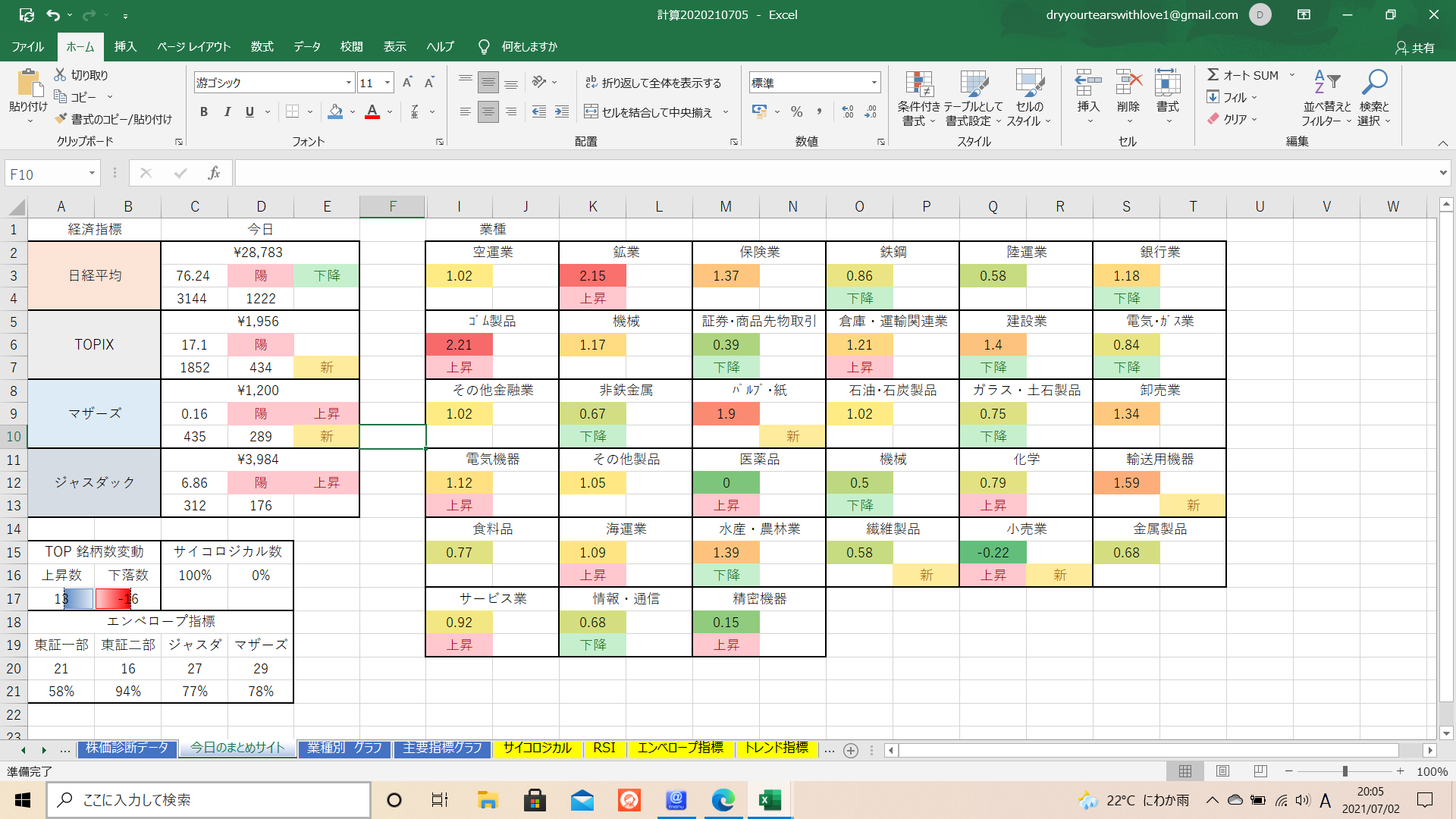Click the Merge and Center cells icon
The image size is (1456, 819).
pos(591,112)
